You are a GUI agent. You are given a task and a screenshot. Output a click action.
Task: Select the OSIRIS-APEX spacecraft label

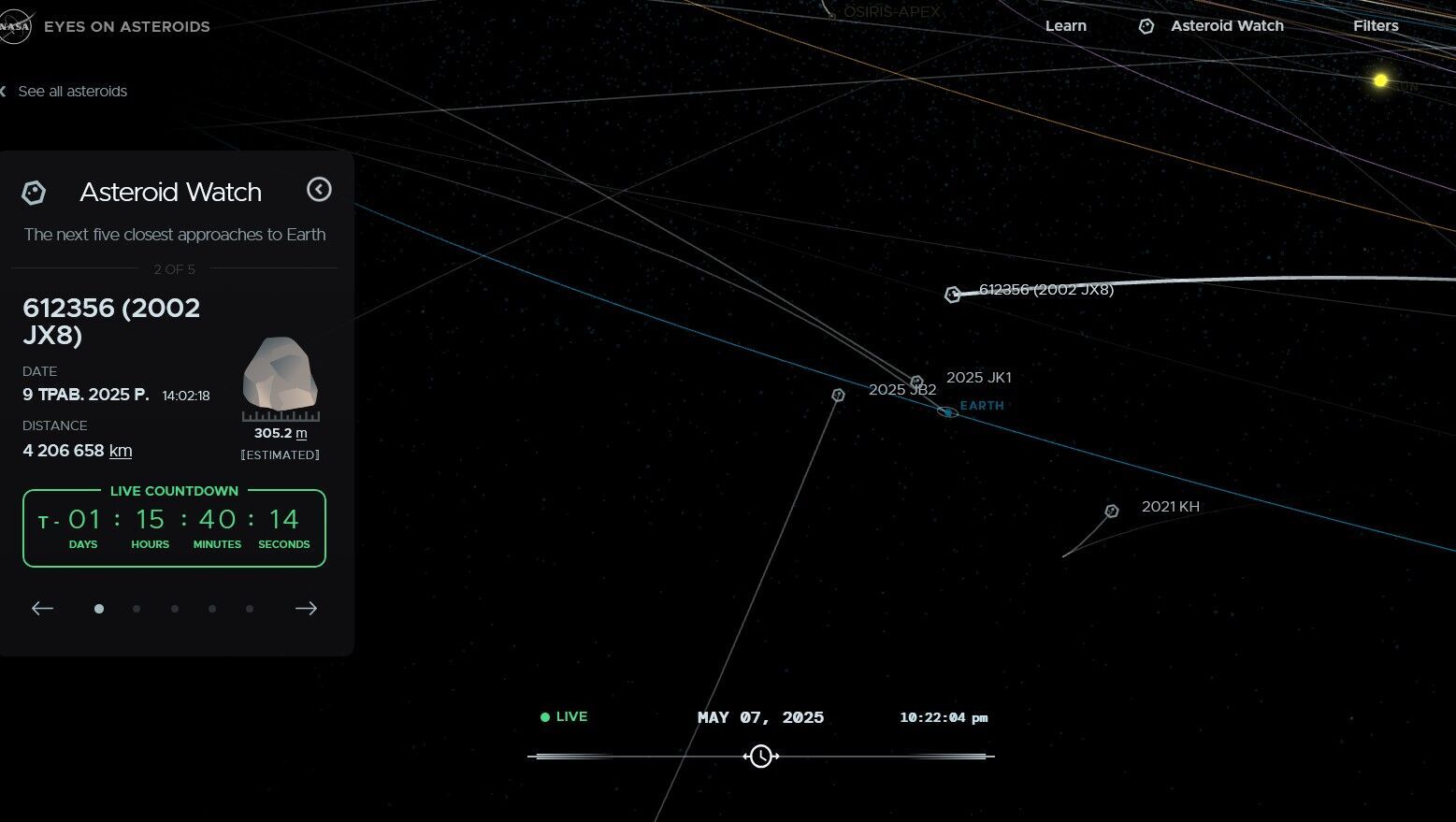(892, 12)
